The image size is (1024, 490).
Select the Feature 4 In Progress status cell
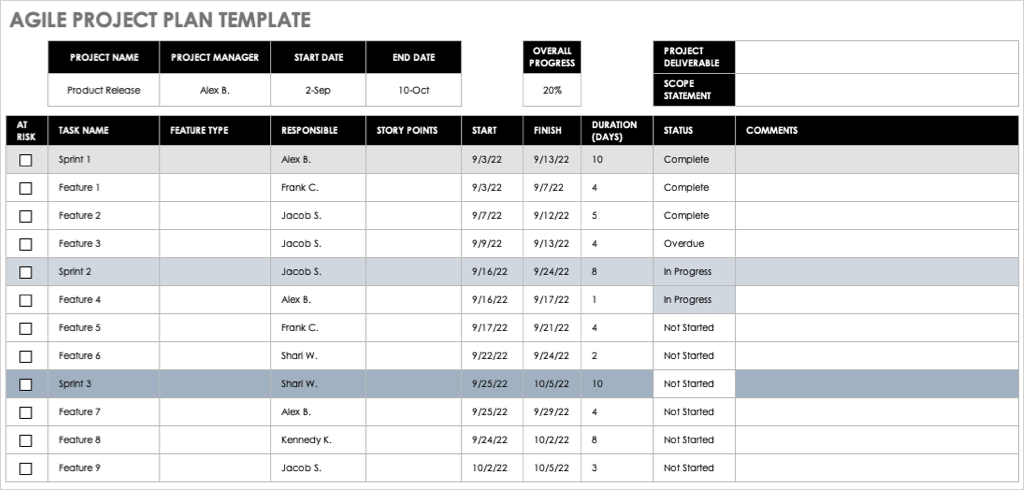pos(693,300)
